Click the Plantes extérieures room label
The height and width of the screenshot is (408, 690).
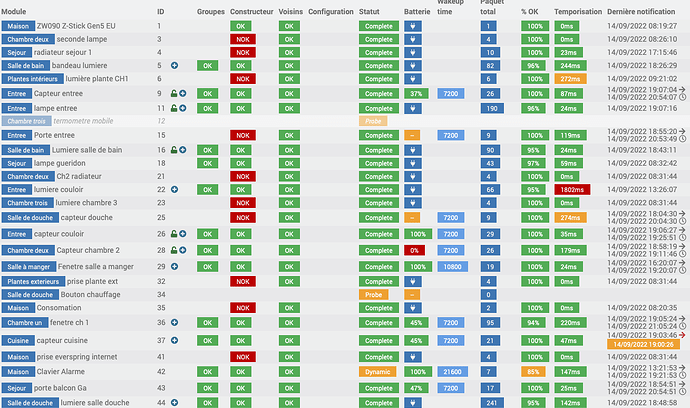click(x=33, y=281)
